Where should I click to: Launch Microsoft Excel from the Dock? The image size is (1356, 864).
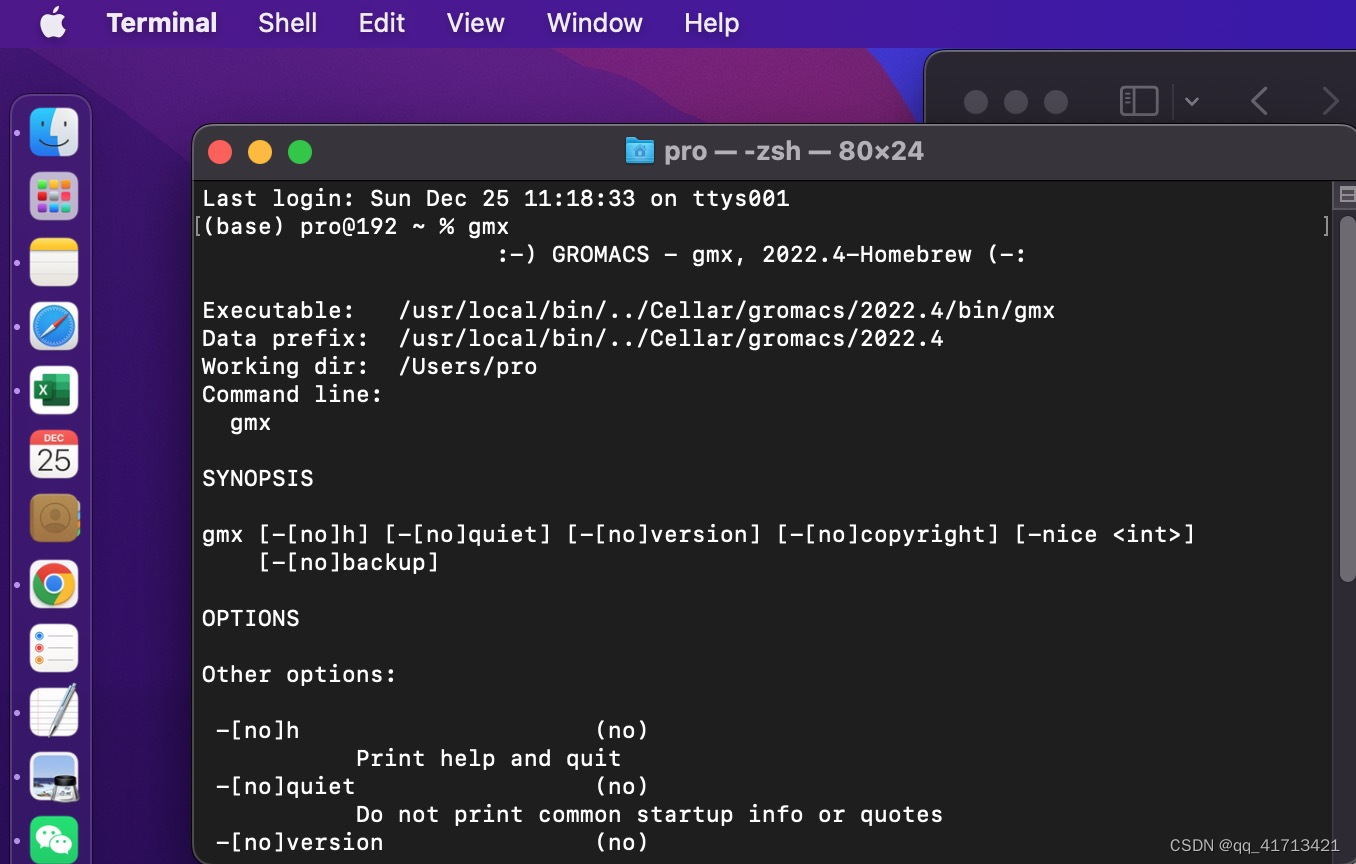coord(54,390)
